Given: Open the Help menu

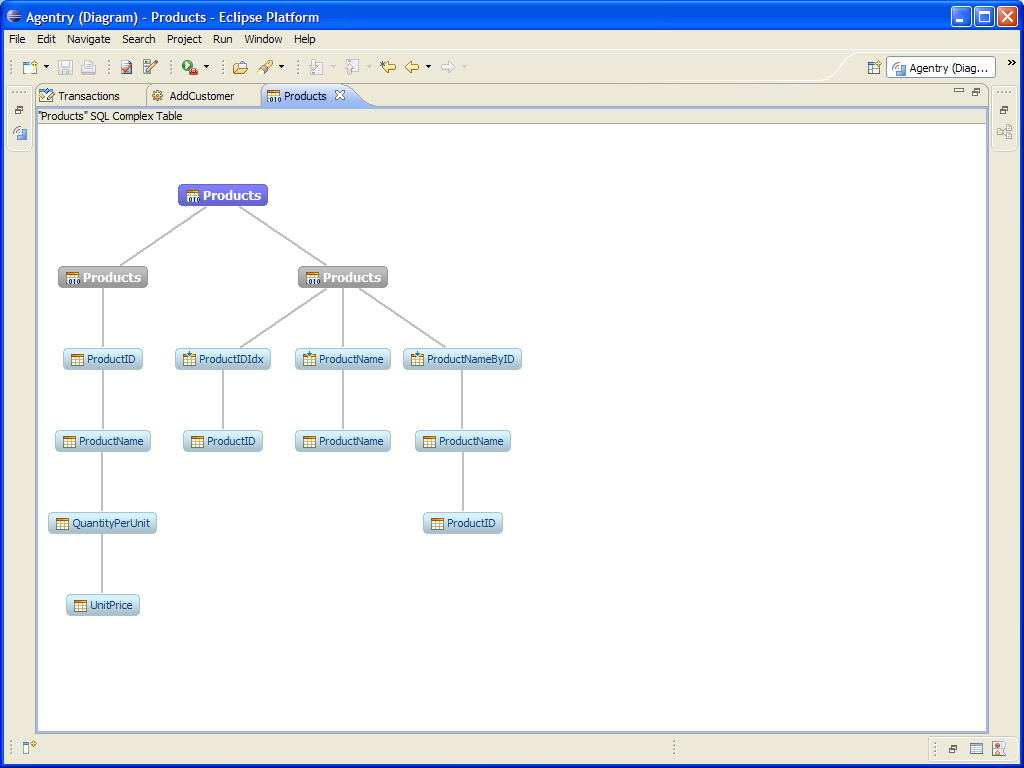Looking at the screenshot, I should pos(304,39).
